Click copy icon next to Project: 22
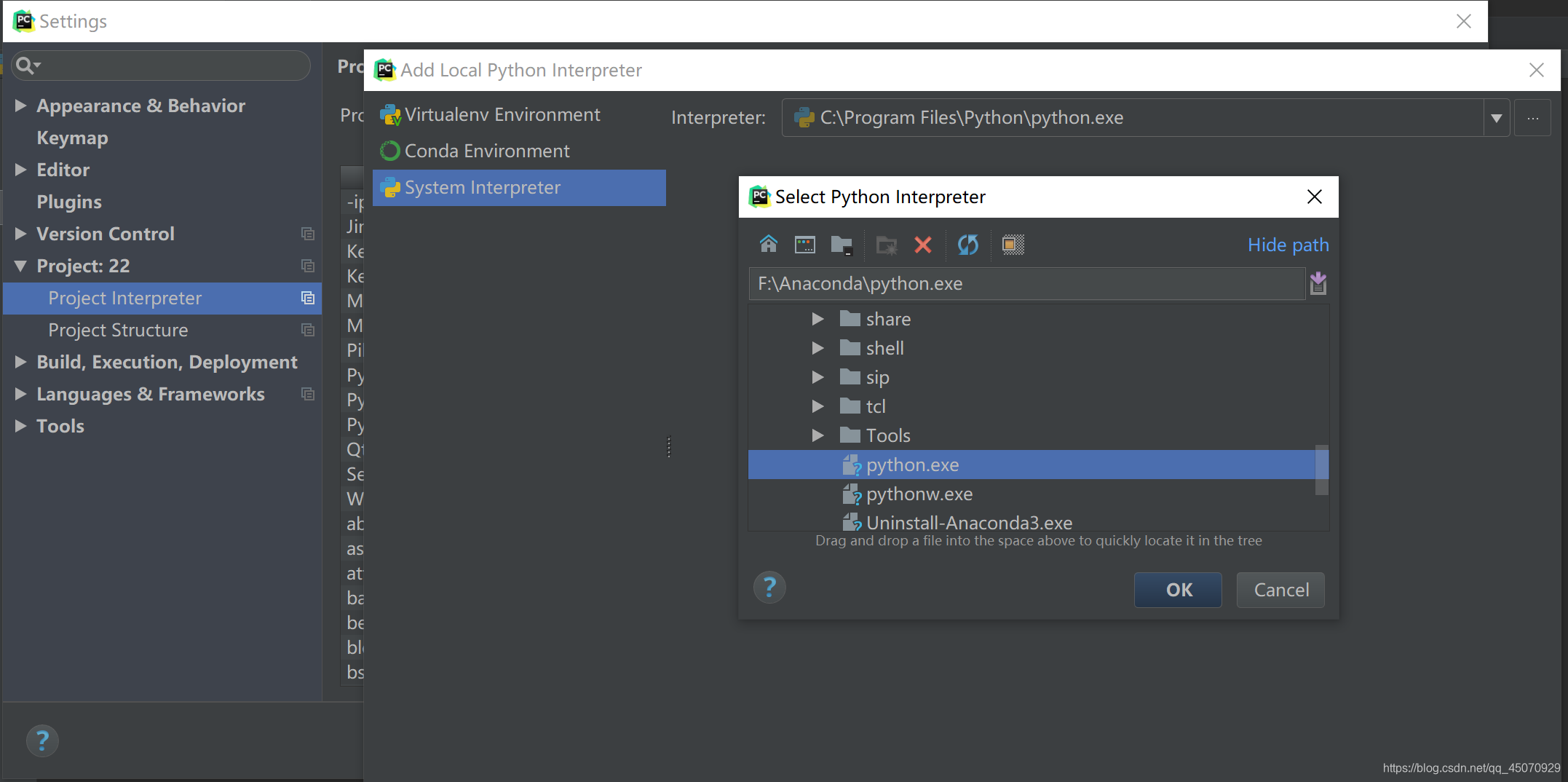Viewport: 1568px width, 782px height. pyautogui.click(x=308, y=266)
